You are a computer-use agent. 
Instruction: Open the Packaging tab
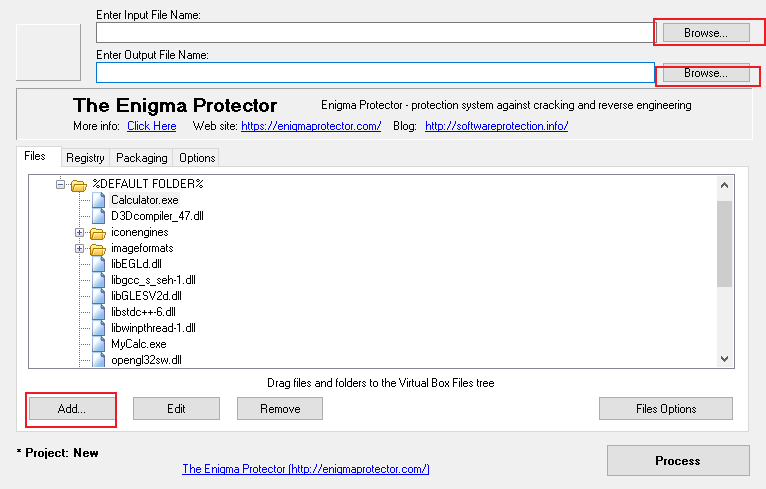tap(142, 158)
